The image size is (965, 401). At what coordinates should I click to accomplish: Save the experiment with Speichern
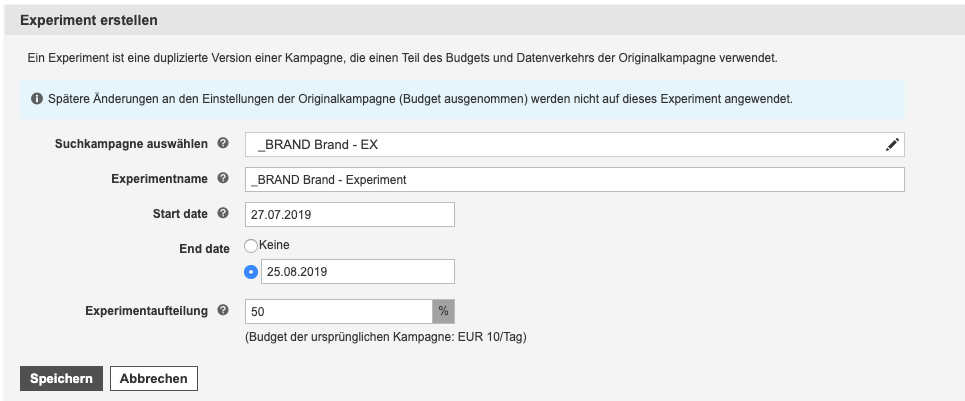tap(62, 379)
